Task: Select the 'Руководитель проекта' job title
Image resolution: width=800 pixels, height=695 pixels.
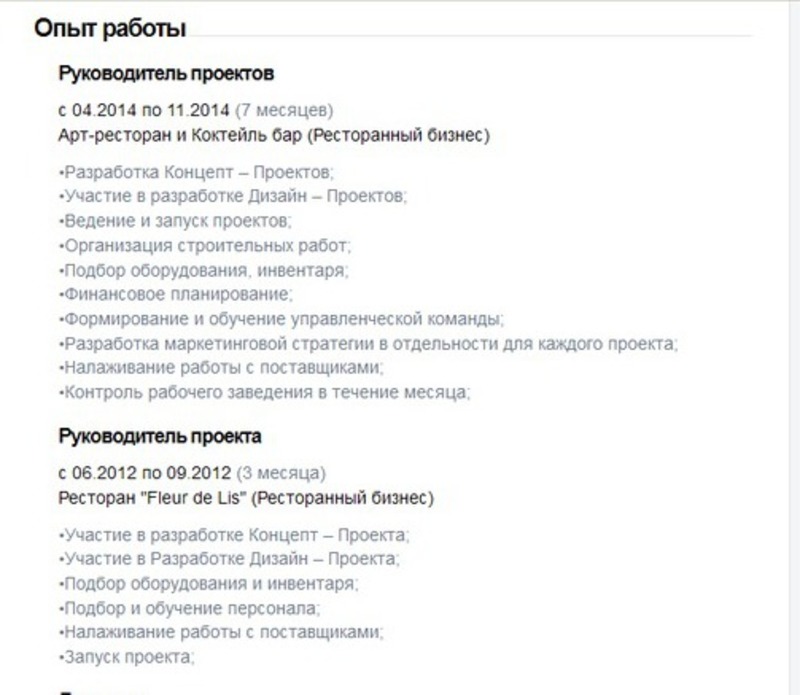Action: (x=160, y=437)
